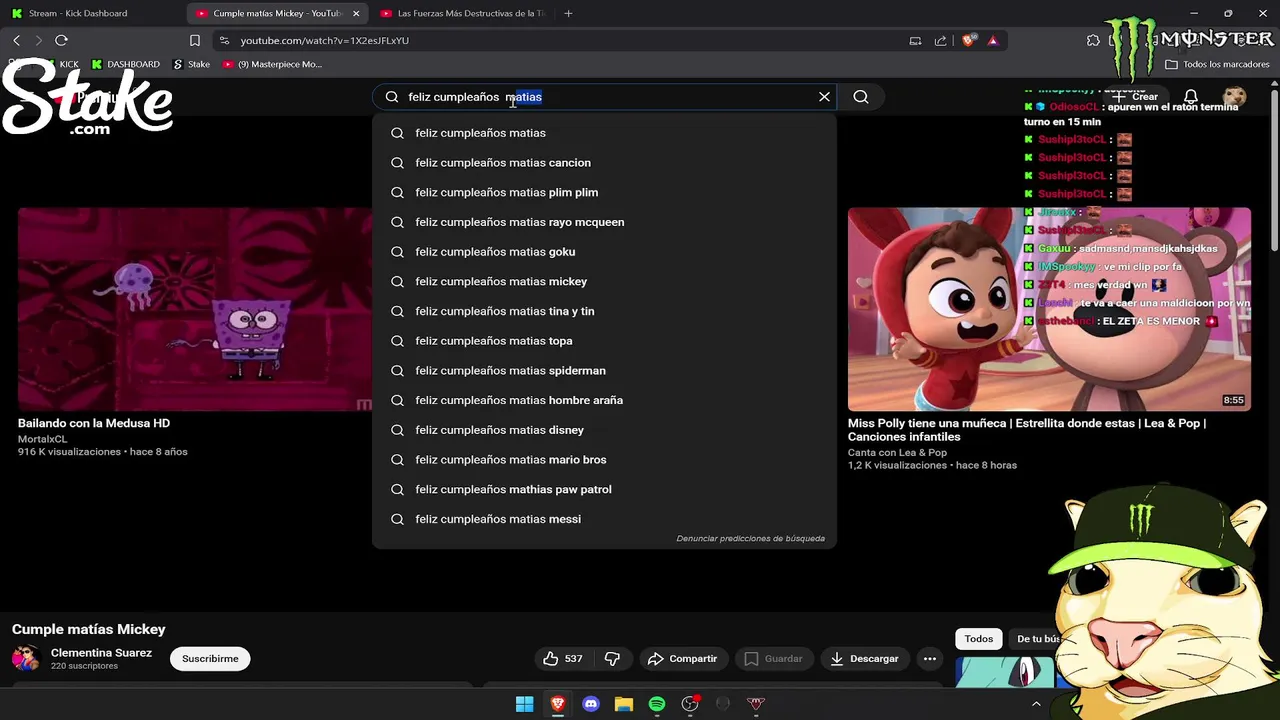Switch to "Las Fuerzas Más Destructivas" tab
Image resolution: width=1280 pixels, height=720 pixels.
(x=461, y=13)
